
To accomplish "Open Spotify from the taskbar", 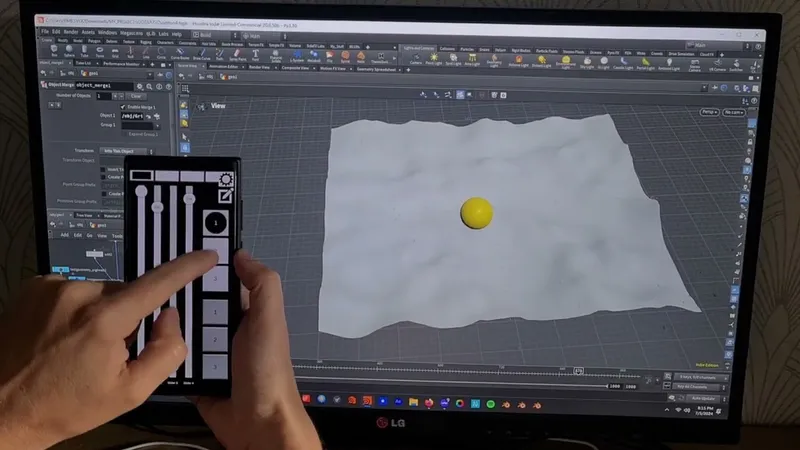I will pyautogui.click(x=490, y=404).
